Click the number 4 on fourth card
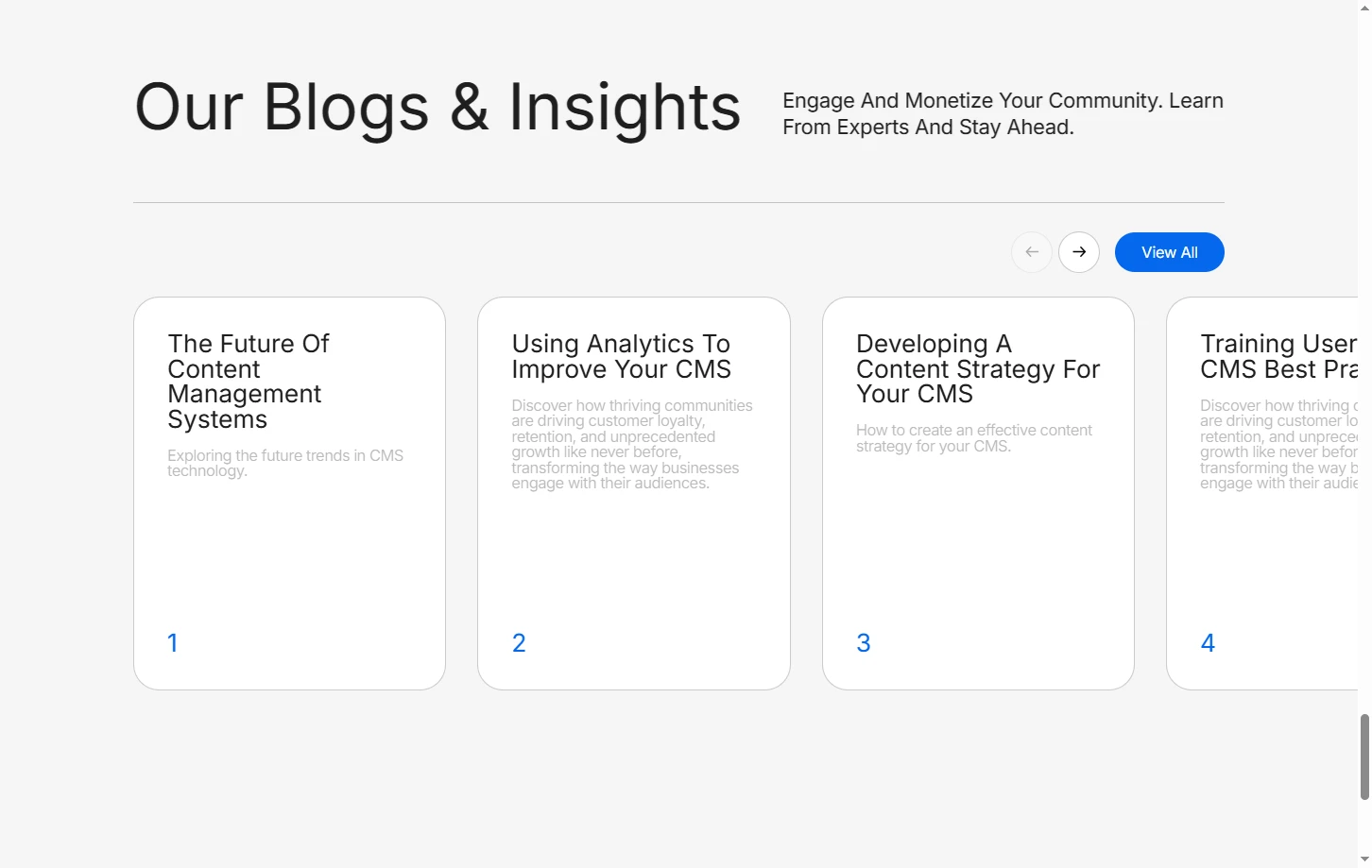Viewport: 1372px width, 868px height. pos(1208,643)
